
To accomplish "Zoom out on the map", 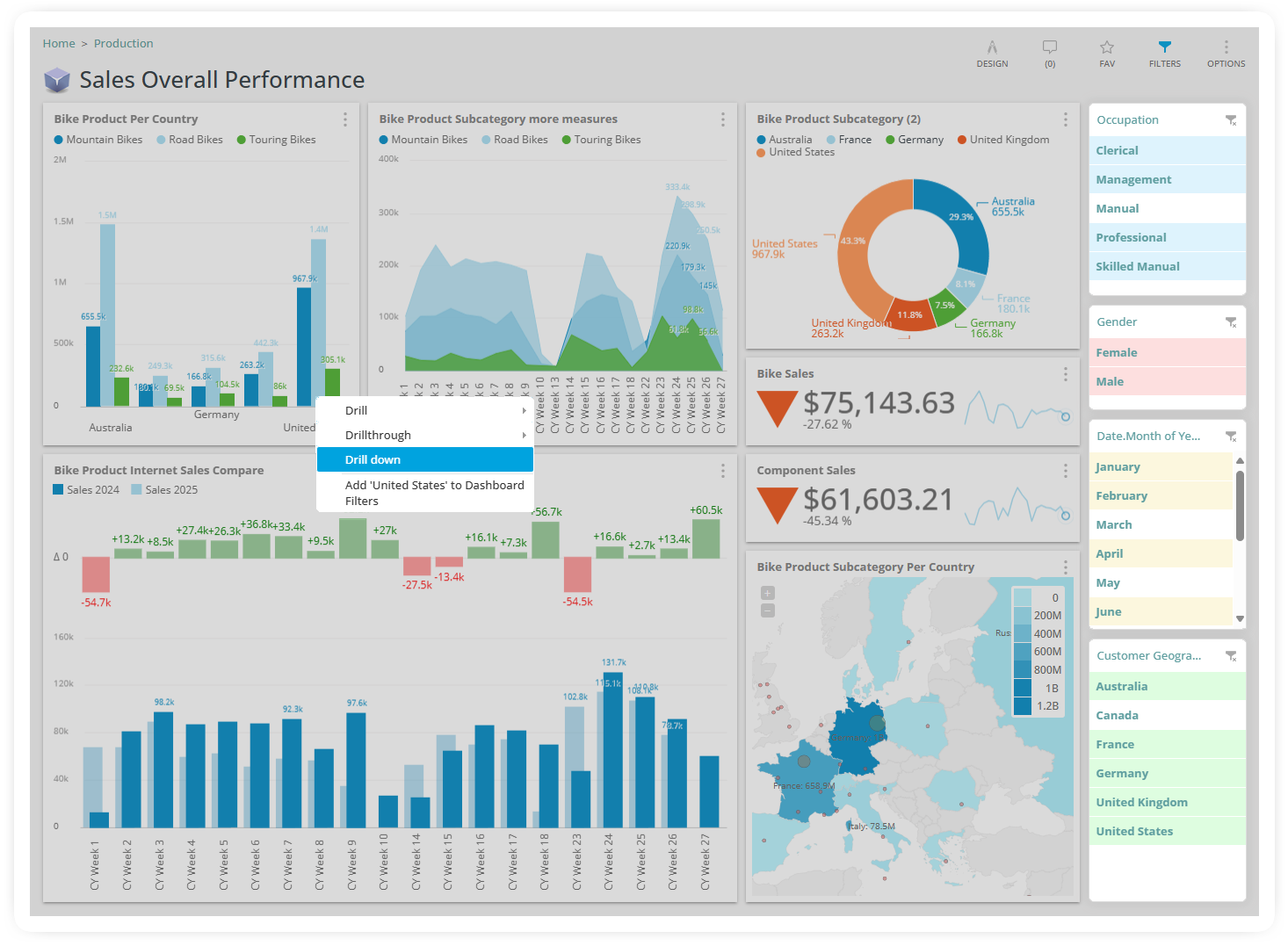I will [767, 610].
